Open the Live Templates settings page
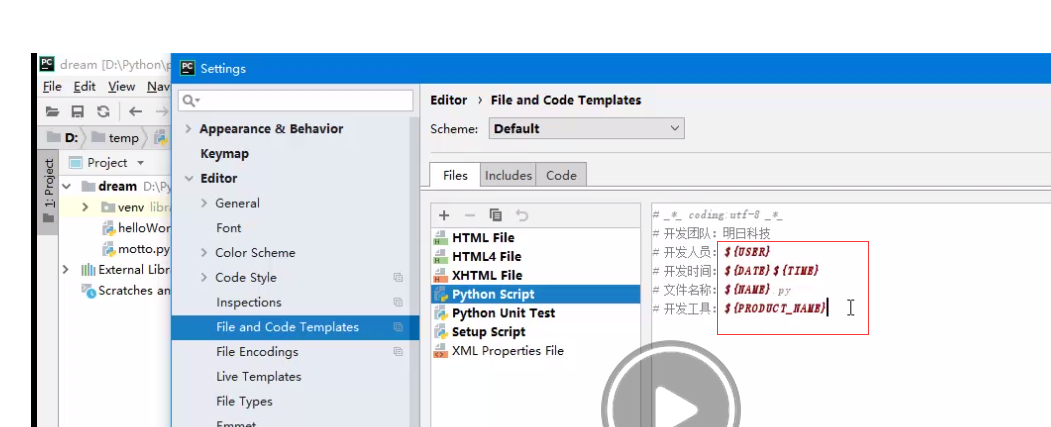 pyautogui.click(x=259, y=377)
